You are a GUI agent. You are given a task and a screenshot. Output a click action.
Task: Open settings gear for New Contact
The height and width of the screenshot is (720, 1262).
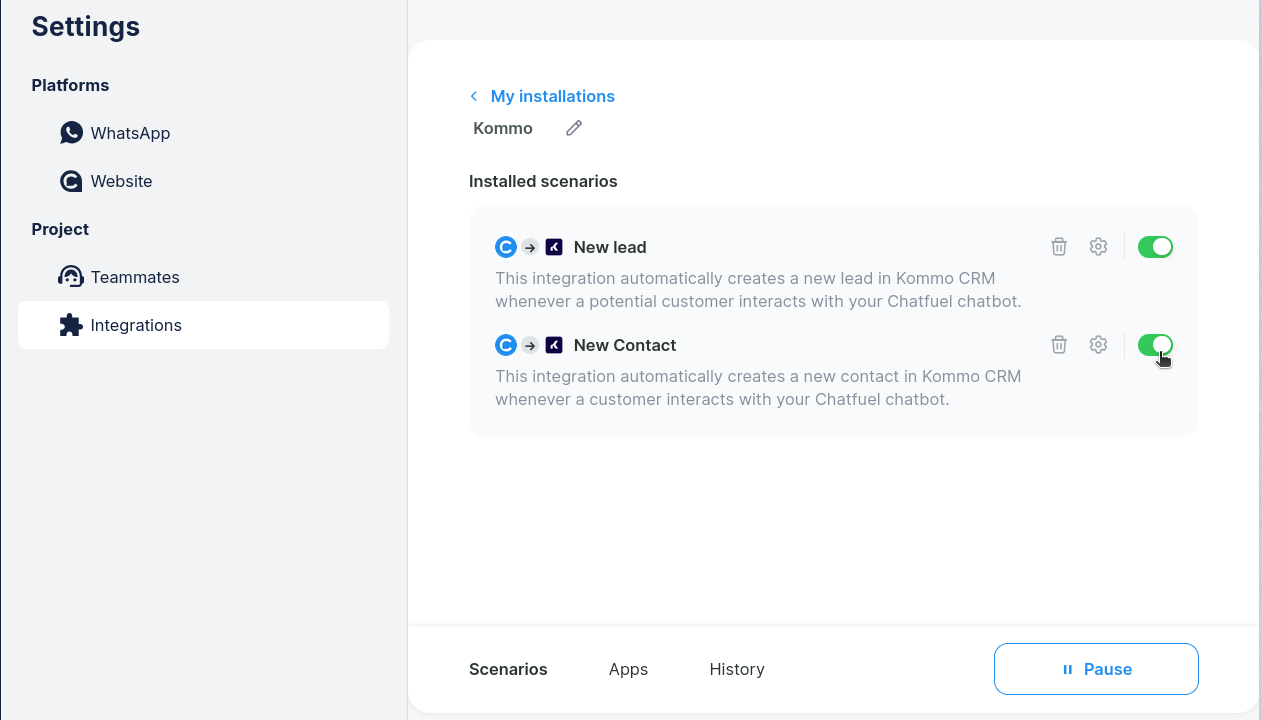[x=1098, y=345]
